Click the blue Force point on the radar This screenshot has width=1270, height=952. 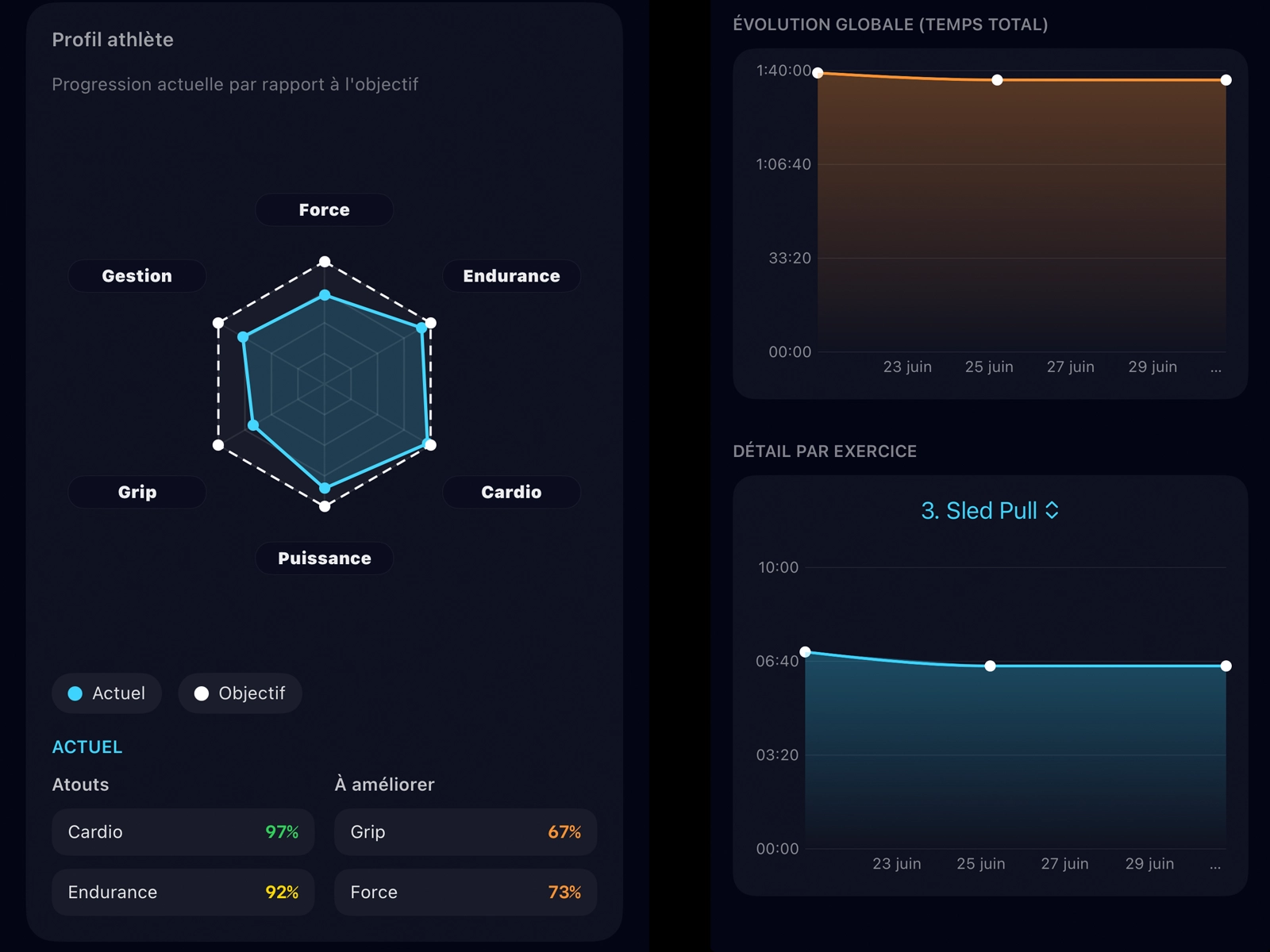coord(325,295)
